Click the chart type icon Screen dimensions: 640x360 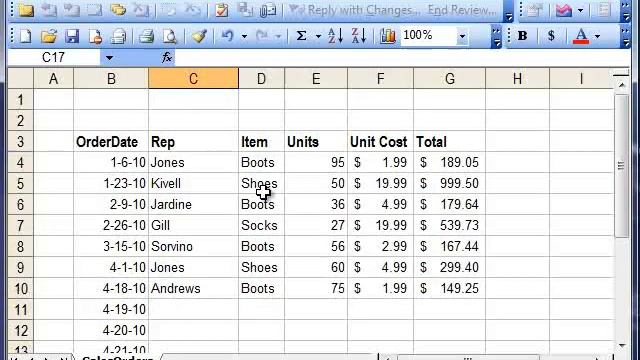[x=564, y=10]
